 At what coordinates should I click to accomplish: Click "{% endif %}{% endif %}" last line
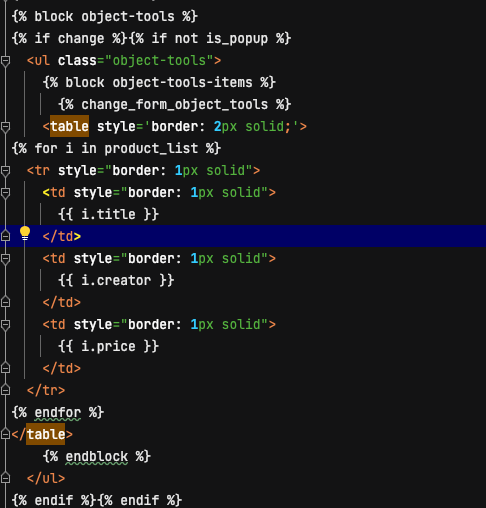pyautogui.click(x=97, y=501)
